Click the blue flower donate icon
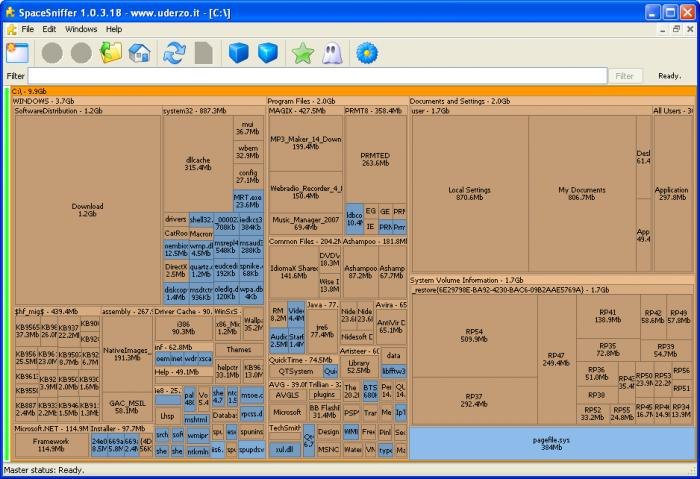Image resolution: width=700 pixels, height=479 pixels. click(367, 52)
